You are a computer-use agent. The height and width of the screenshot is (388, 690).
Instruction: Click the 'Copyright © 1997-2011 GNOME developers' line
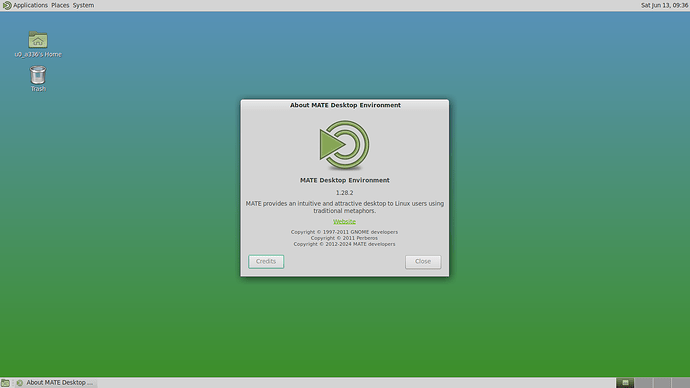click(x=345, y=232)
